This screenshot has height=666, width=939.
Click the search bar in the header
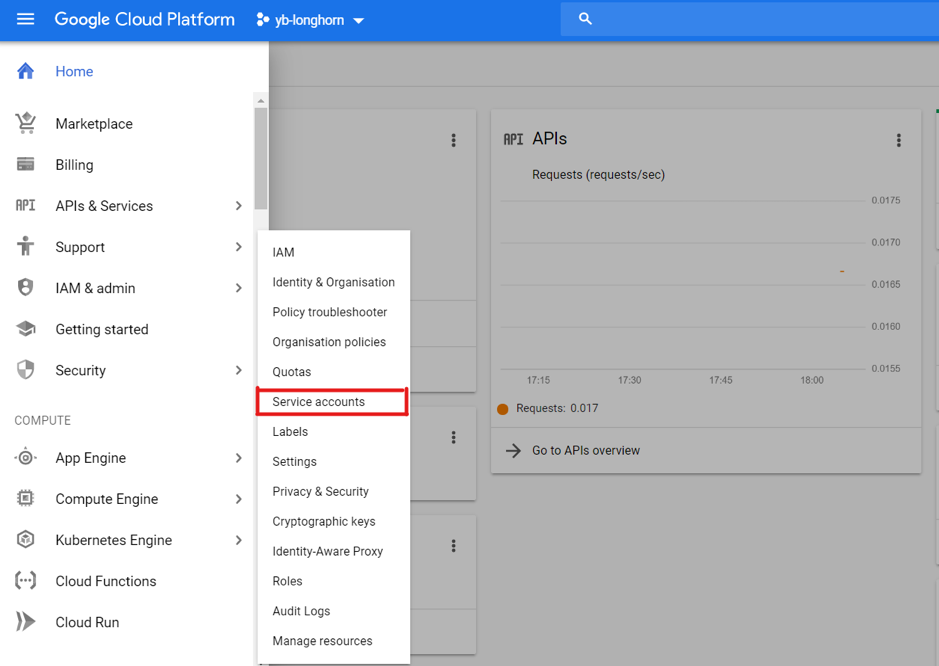pyautogui.click(x=750, y=19)
